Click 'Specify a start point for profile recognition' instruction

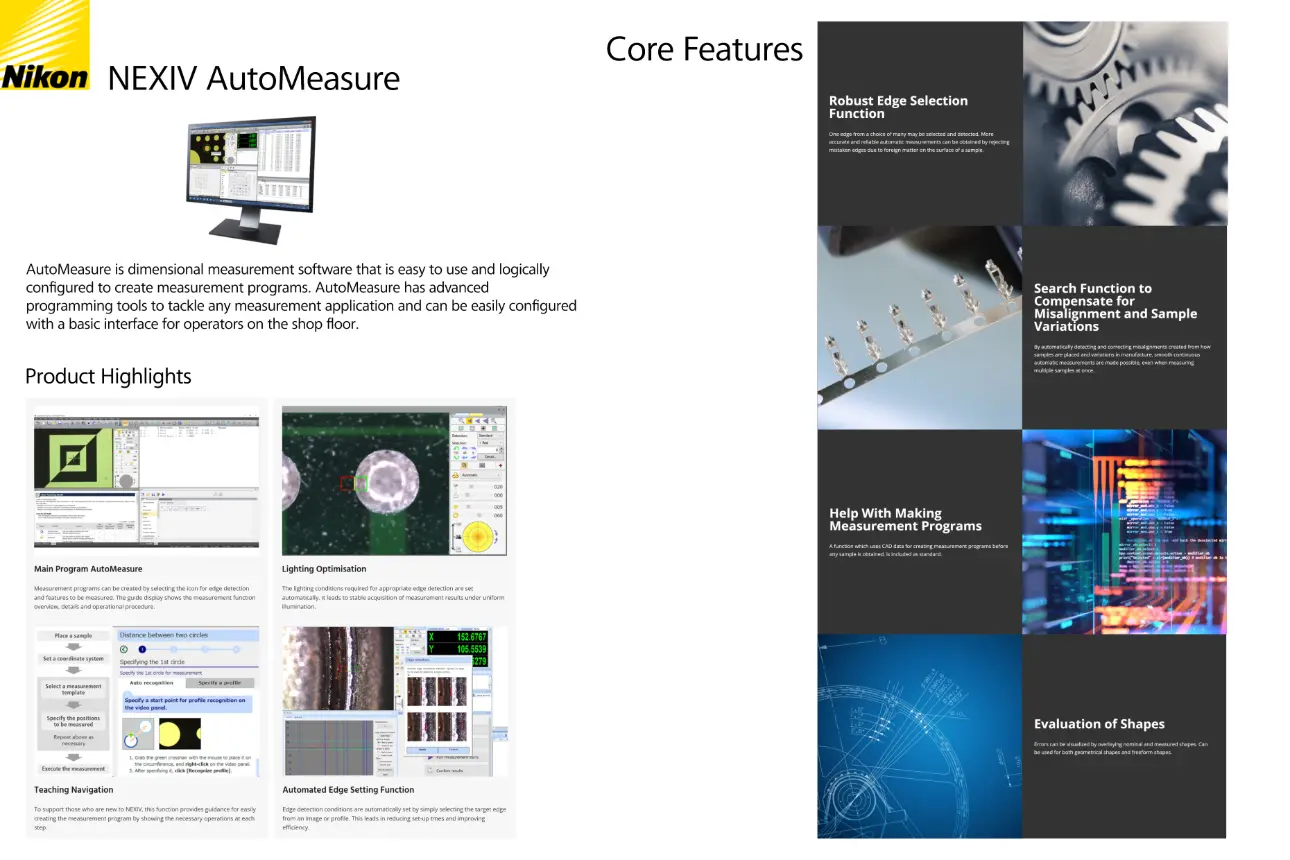point(187,704)
